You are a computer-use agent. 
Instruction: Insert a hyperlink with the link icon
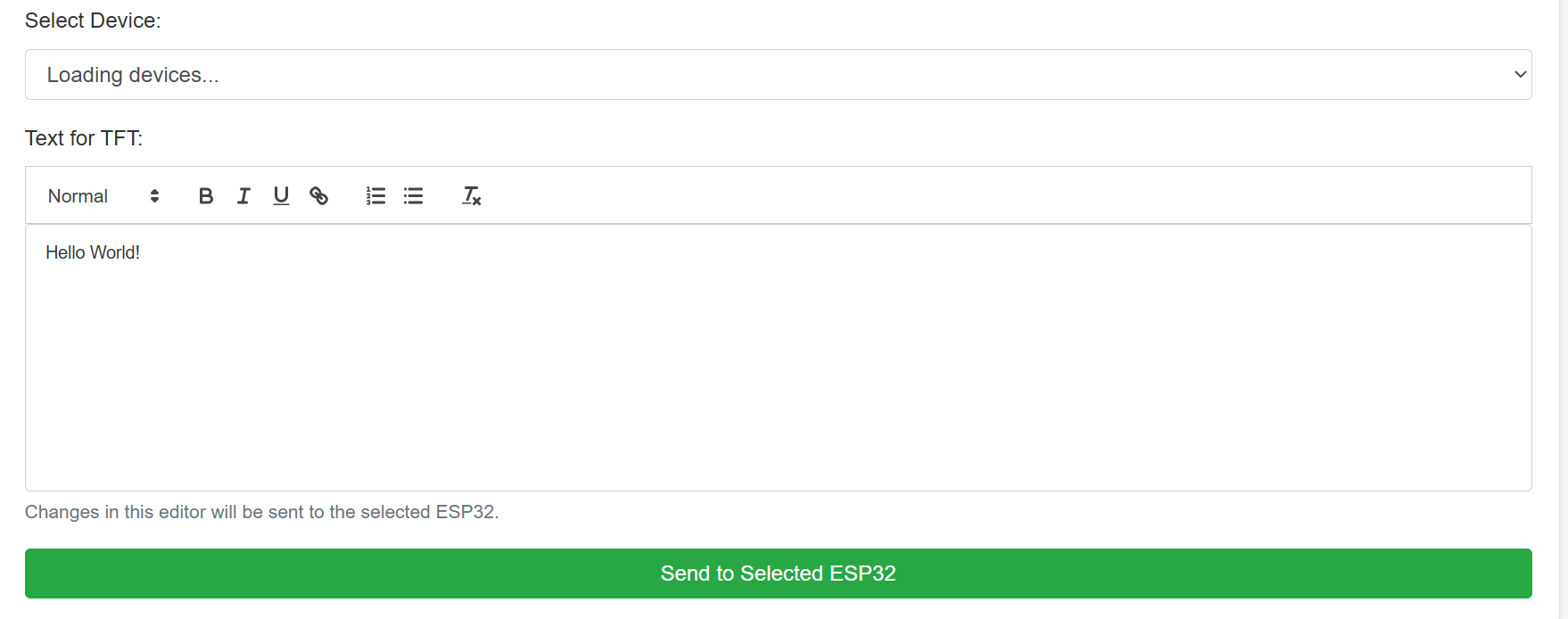pos(318,196)
